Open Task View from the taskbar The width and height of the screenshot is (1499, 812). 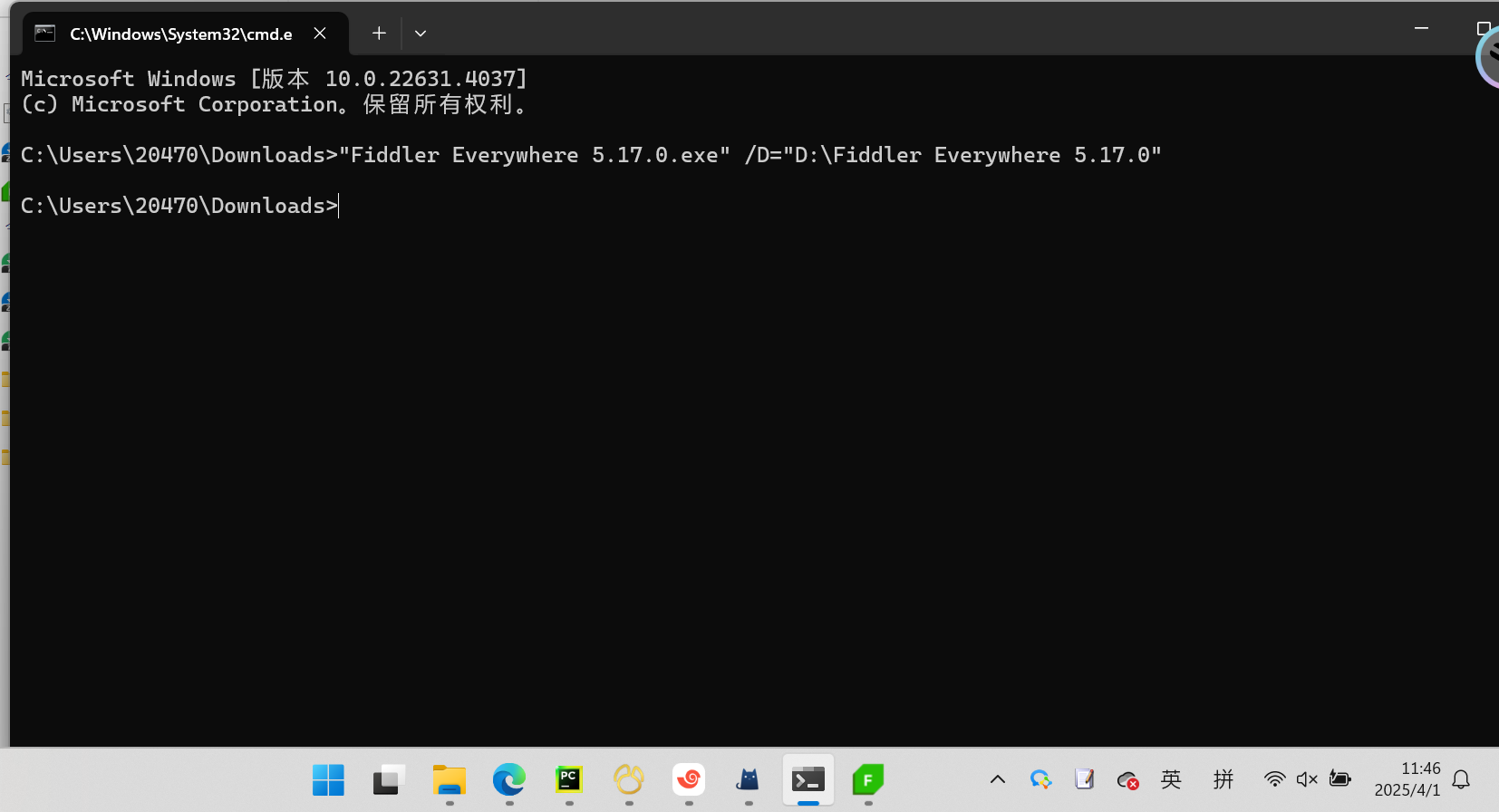coord(388,779)
